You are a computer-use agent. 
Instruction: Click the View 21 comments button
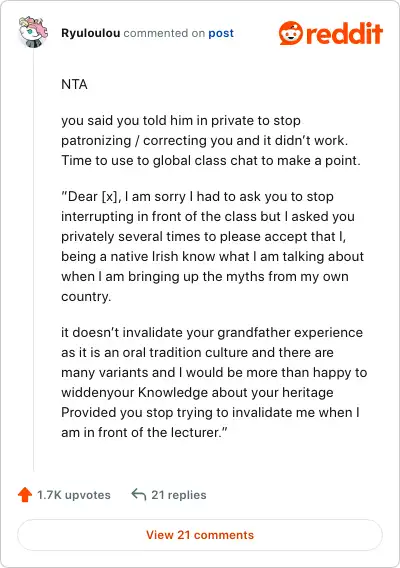[200, 535]
